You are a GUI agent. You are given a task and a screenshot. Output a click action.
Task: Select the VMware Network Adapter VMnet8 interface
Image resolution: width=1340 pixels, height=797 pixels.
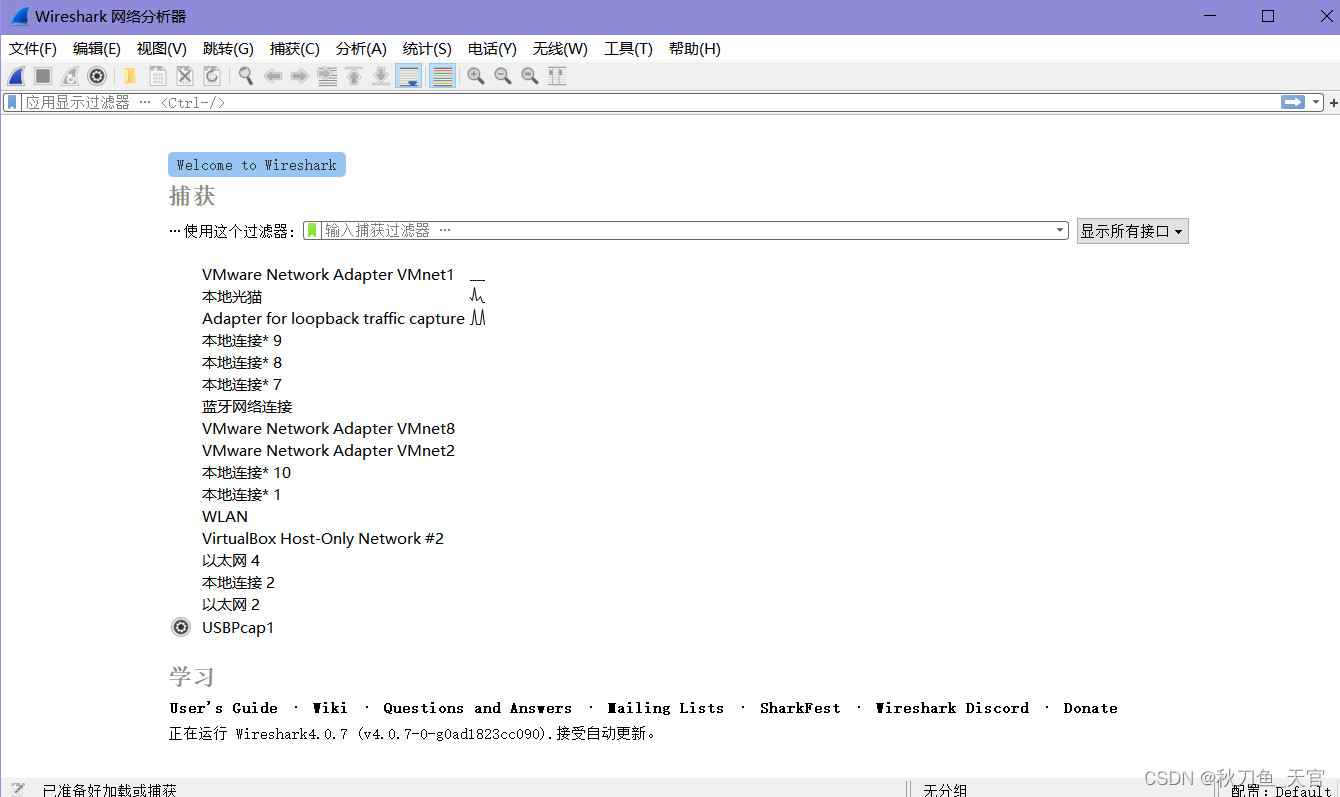[x=328, y=429]
